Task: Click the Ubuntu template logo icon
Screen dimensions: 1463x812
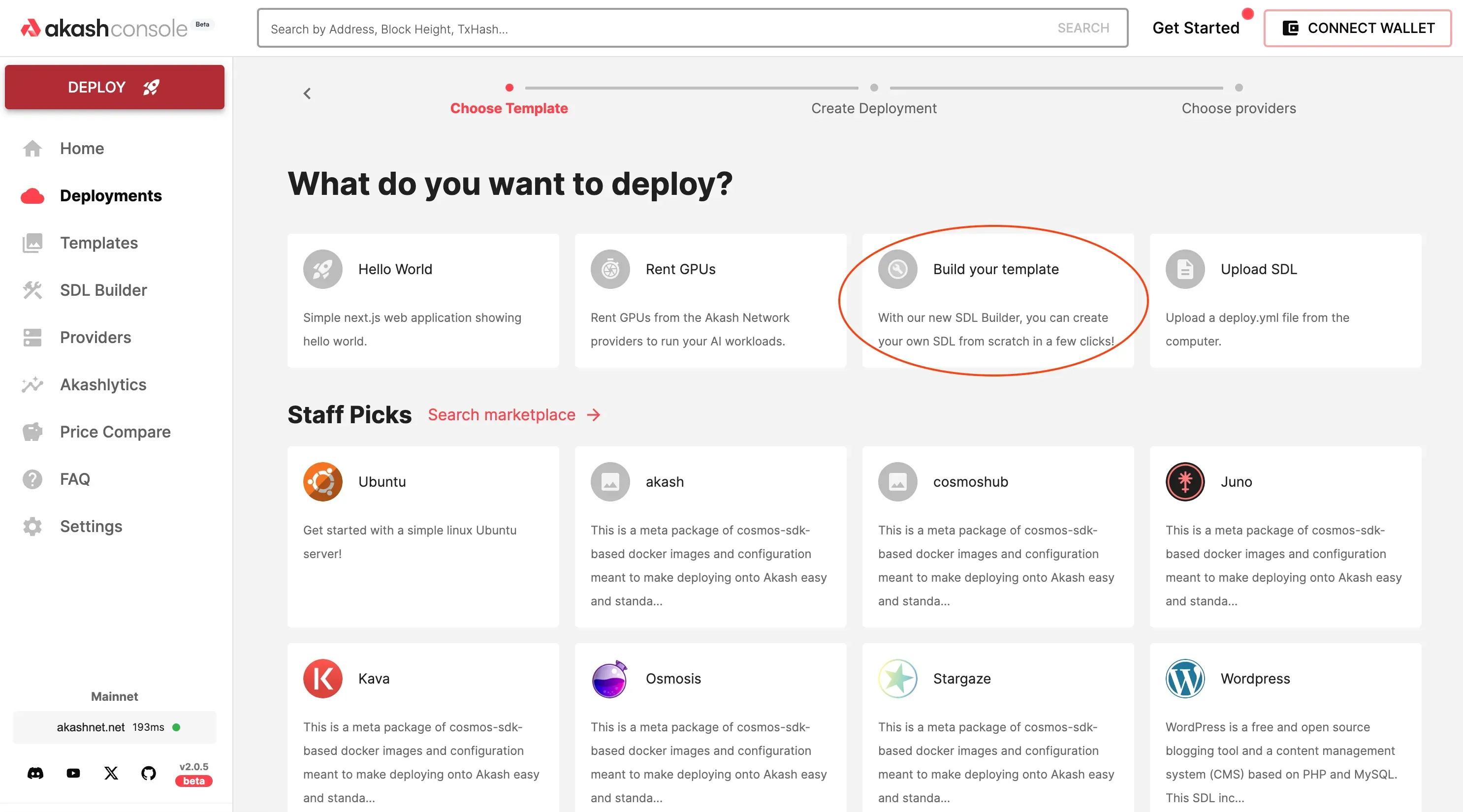Action: click(322, 481)
